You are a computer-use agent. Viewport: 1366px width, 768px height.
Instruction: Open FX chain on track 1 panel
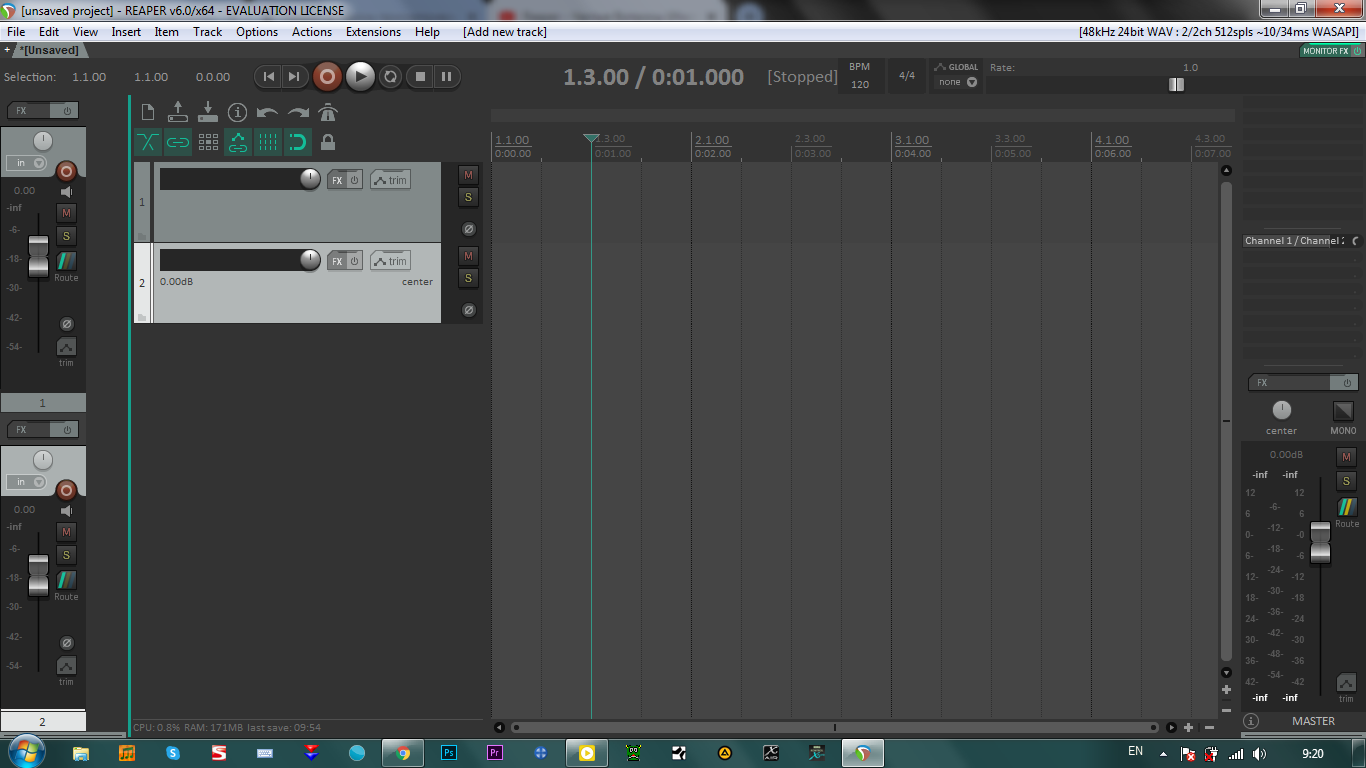337,180
